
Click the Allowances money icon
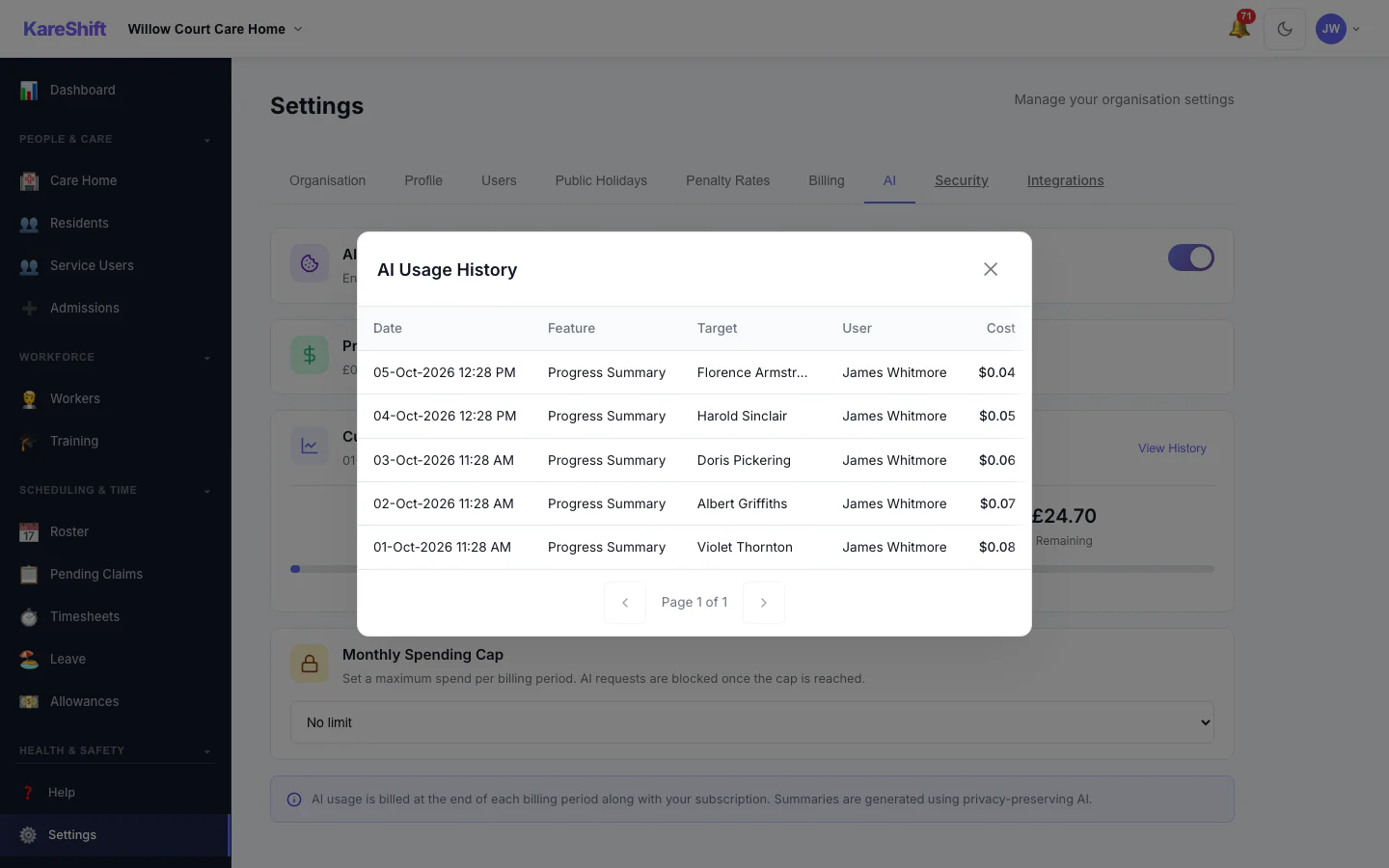pyautogui.click(x=29, y=701)
